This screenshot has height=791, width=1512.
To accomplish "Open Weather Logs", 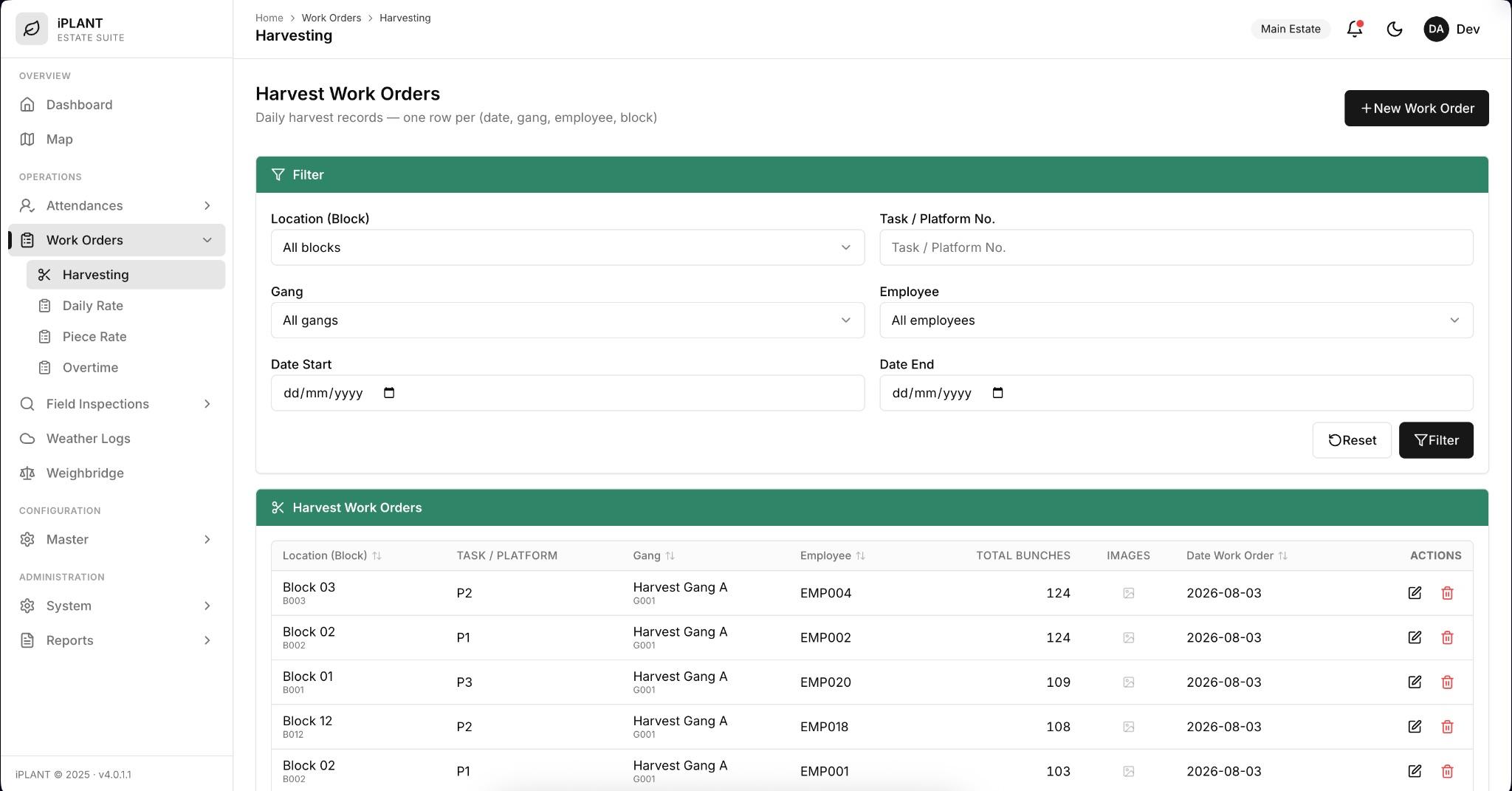I will point(117,439).
